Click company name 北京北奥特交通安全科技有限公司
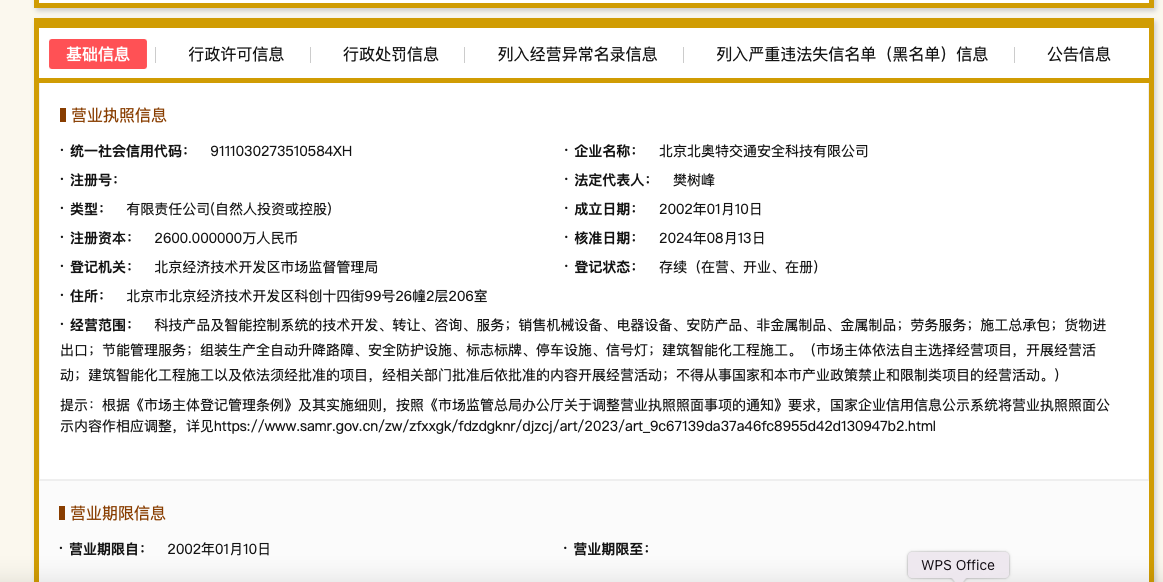The height and width of the screenshot is (582, 1163). coord(763,152)
